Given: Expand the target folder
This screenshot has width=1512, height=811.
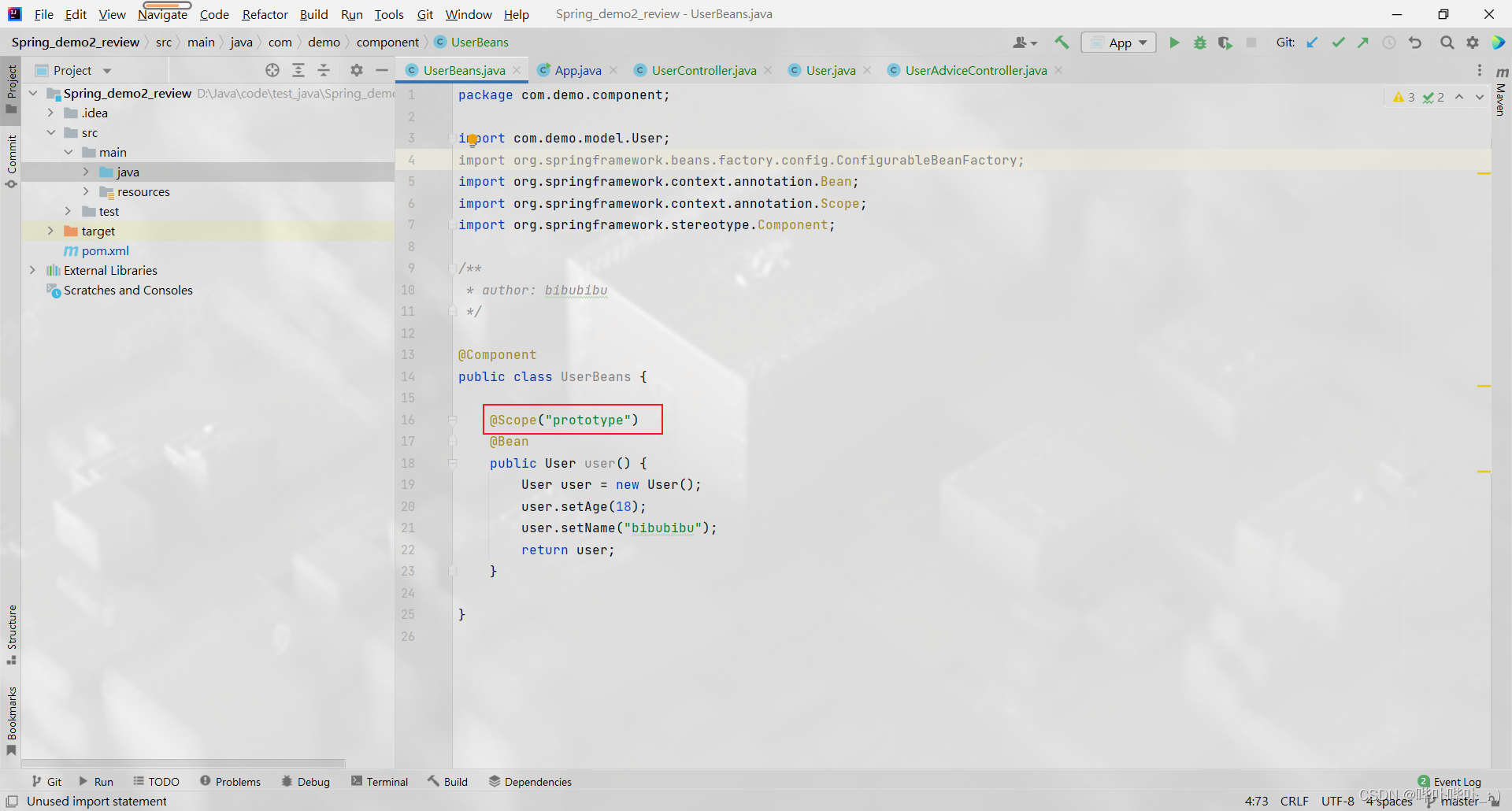Looking at the screenshot, I should tap(50, 231).
